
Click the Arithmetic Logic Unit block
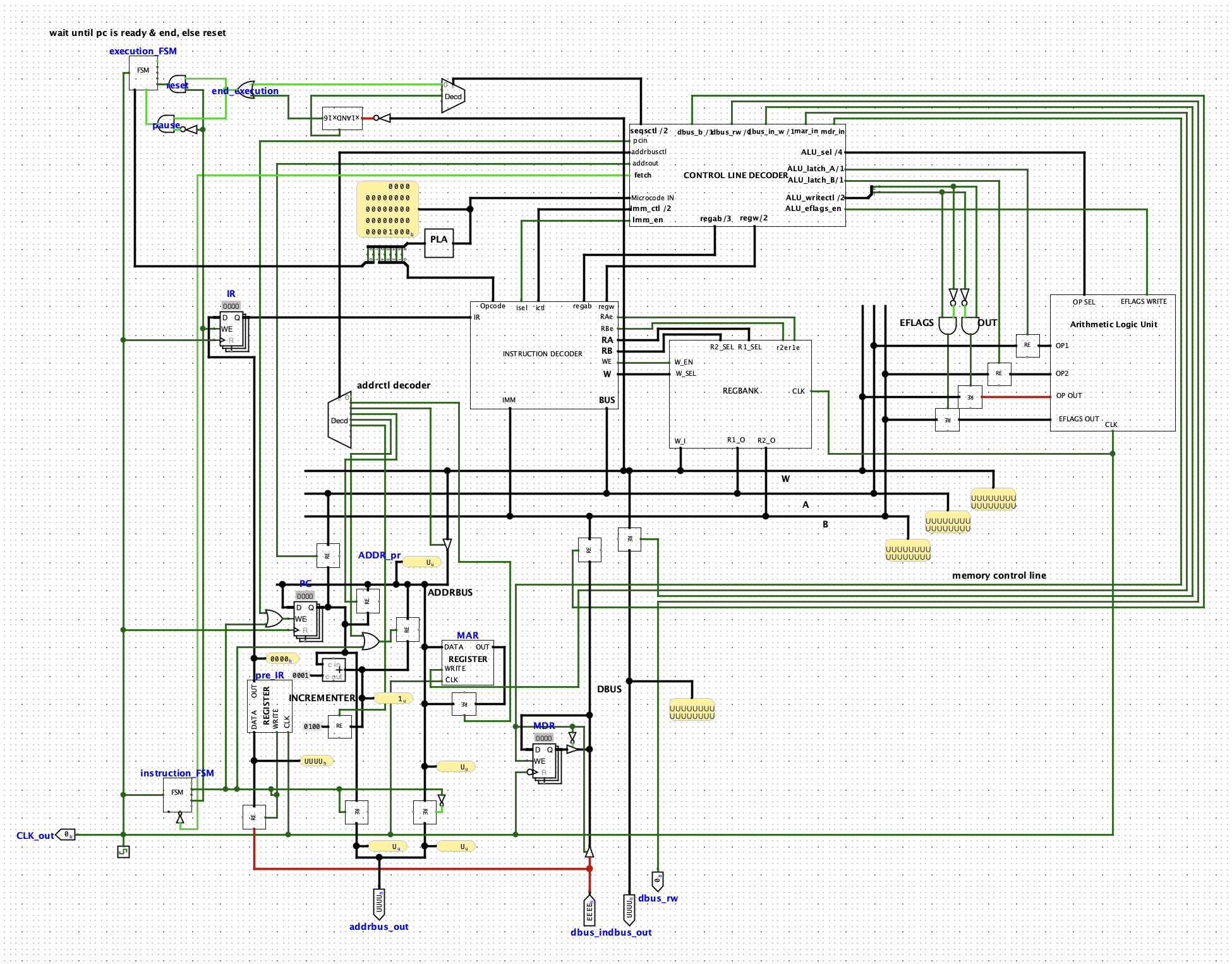pyautogui.click(x=1114, y=360)
